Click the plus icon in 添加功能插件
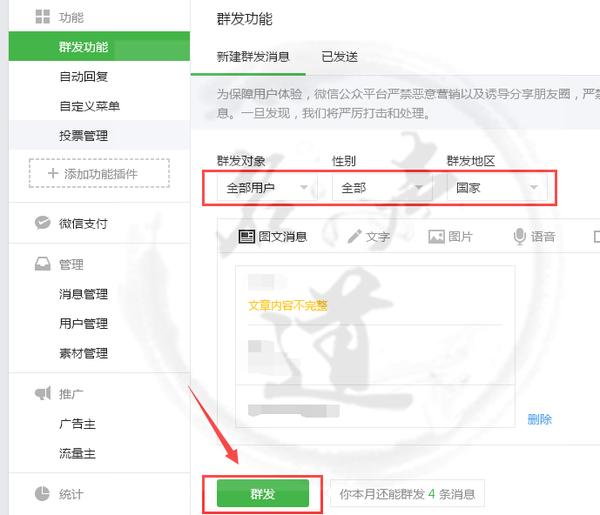 53,173
